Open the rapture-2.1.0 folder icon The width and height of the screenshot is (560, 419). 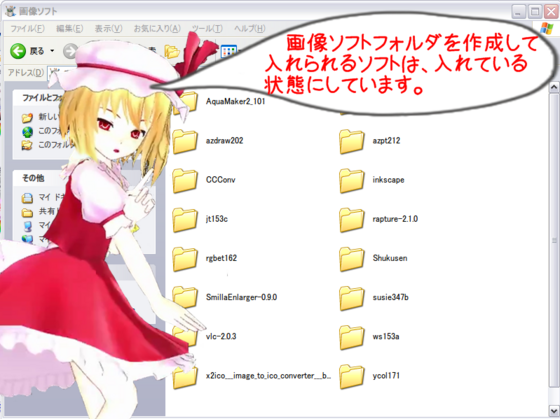point(352,220)
